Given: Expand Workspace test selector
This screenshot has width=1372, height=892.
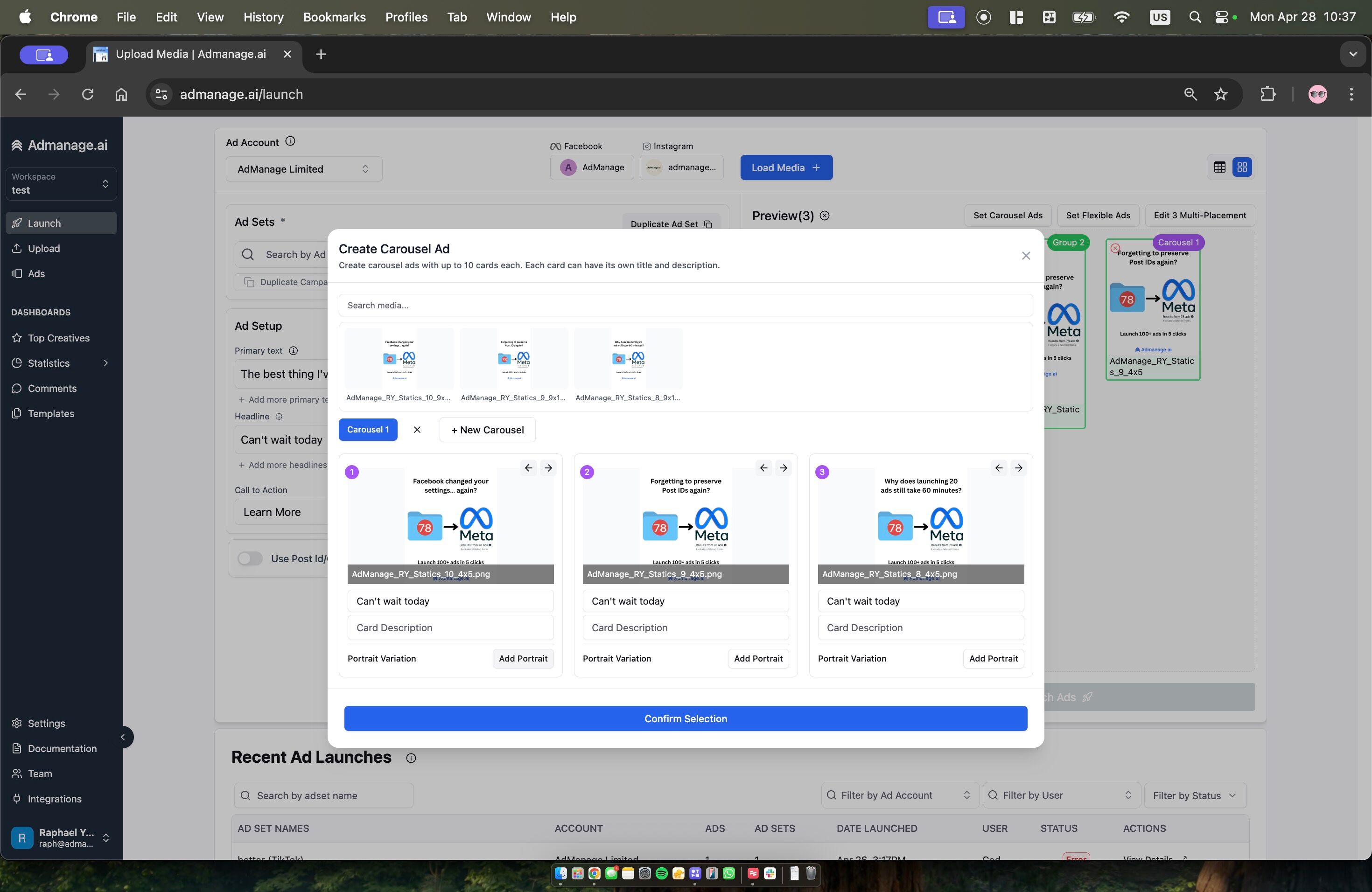Looking at the screenshot, I should click(61, 184).
